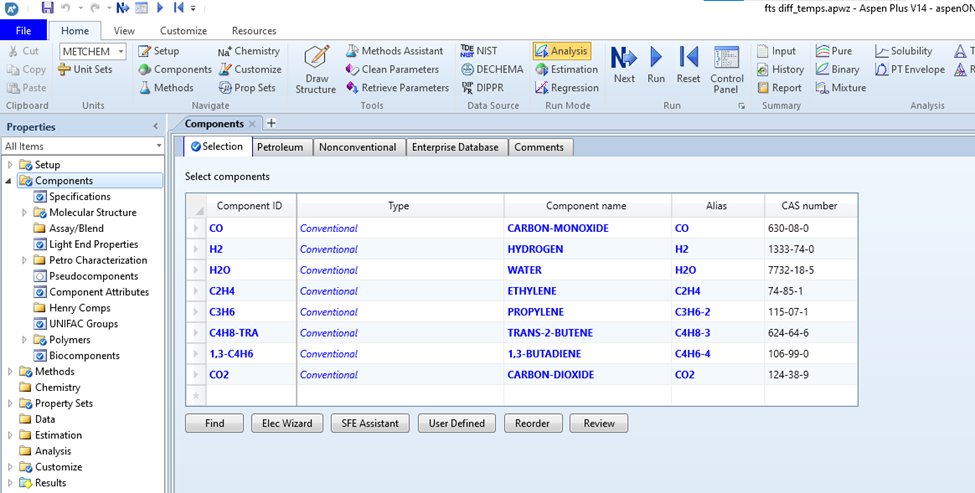Open PT Envelope analysis

tap(909, 69)
